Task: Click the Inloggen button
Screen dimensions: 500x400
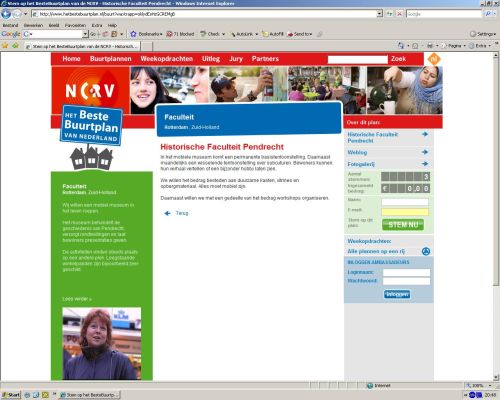Action: click(397, 294)
